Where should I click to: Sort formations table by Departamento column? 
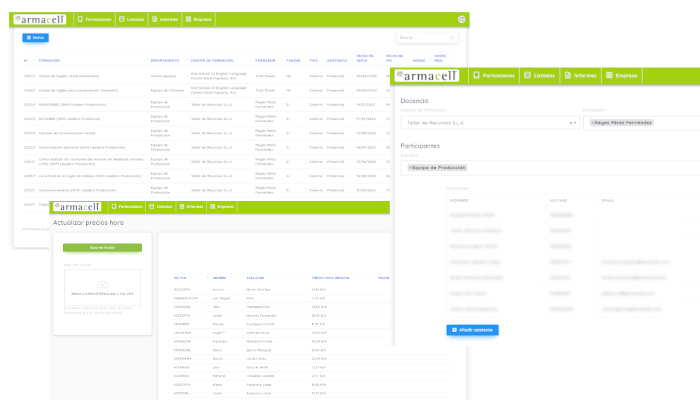[165, 60]
